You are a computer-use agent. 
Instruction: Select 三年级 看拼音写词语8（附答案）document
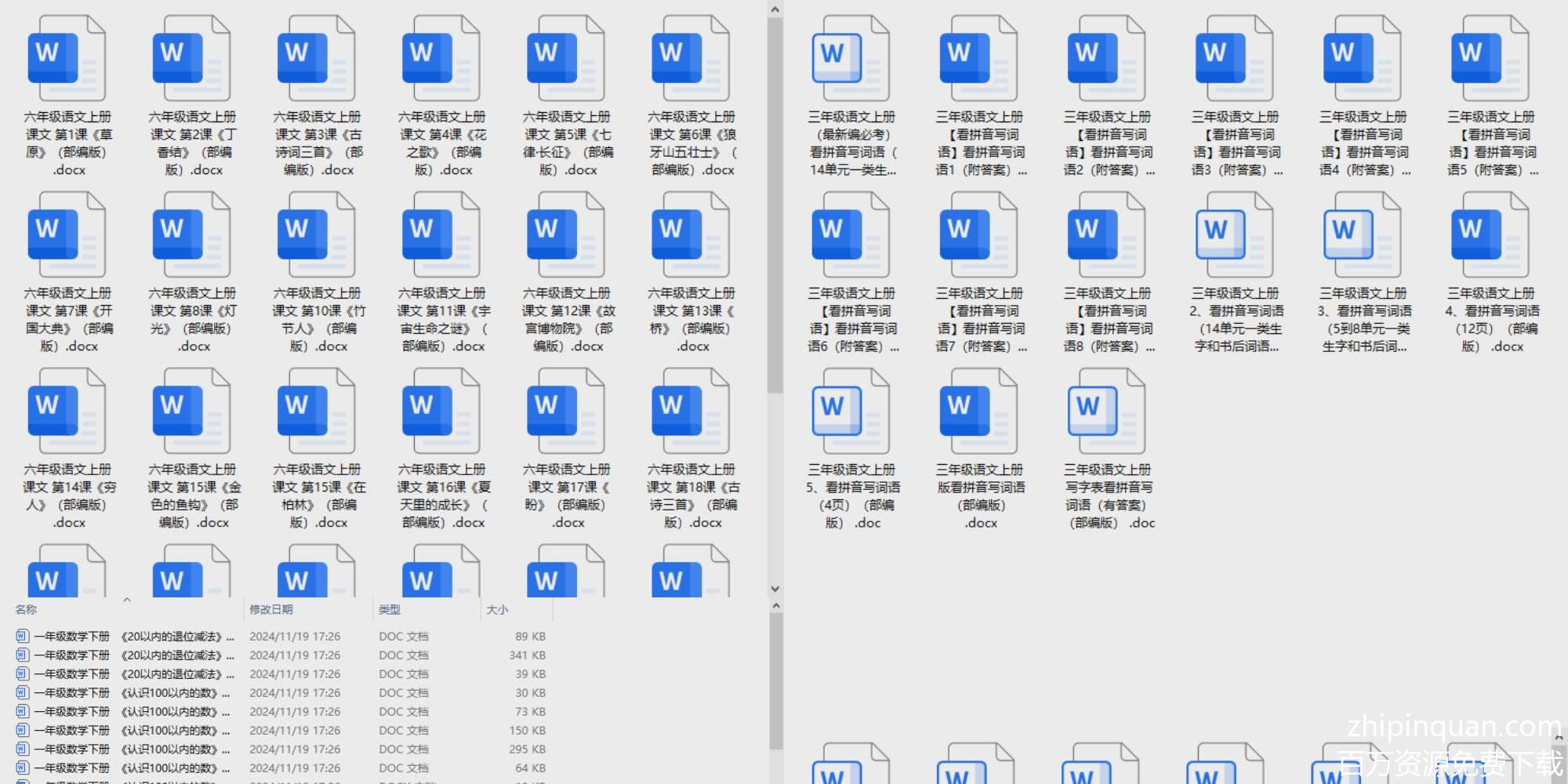[1106, 235]
